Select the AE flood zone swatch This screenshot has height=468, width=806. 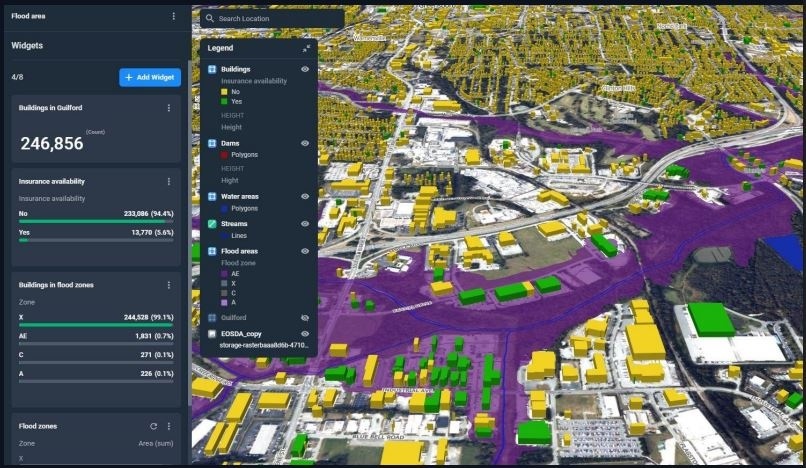[224, 274]
